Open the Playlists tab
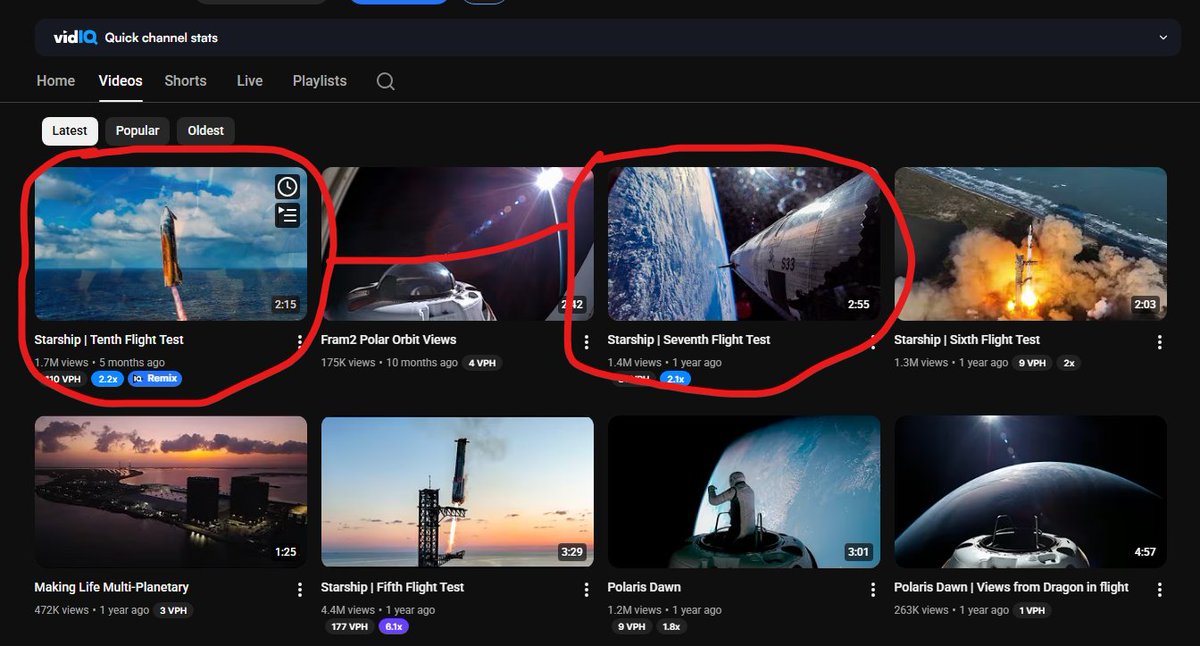This screenshot has height=646, width=1200. 320,81
